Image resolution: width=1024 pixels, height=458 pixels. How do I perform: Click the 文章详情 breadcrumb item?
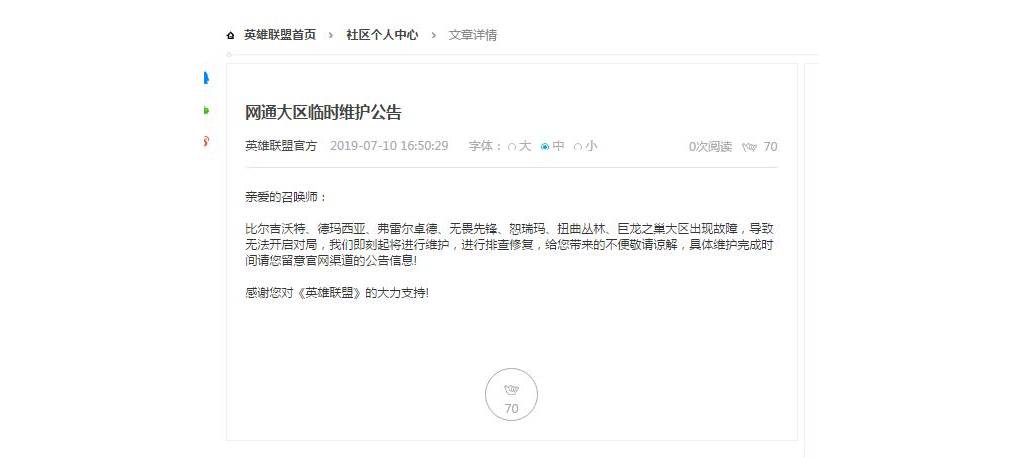click(473, 35)
